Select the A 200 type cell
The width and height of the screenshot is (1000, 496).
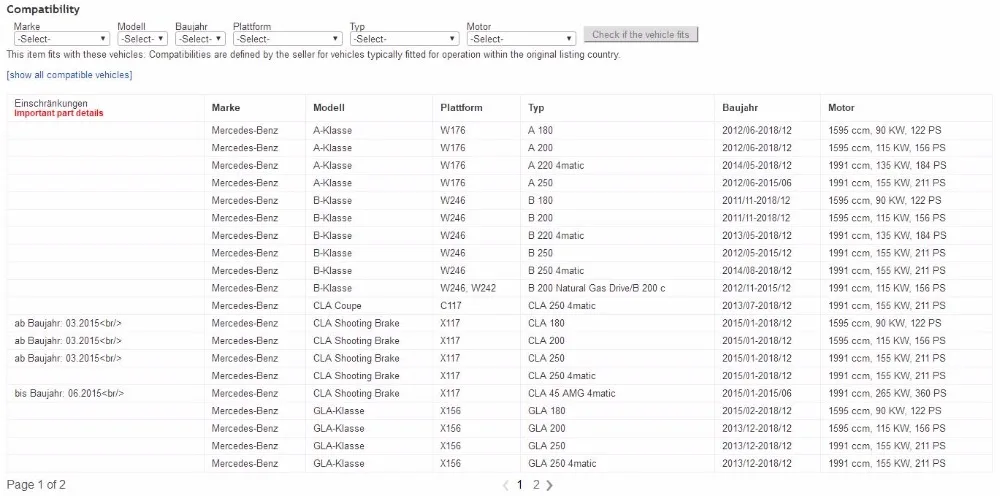(x=540, y=148)
